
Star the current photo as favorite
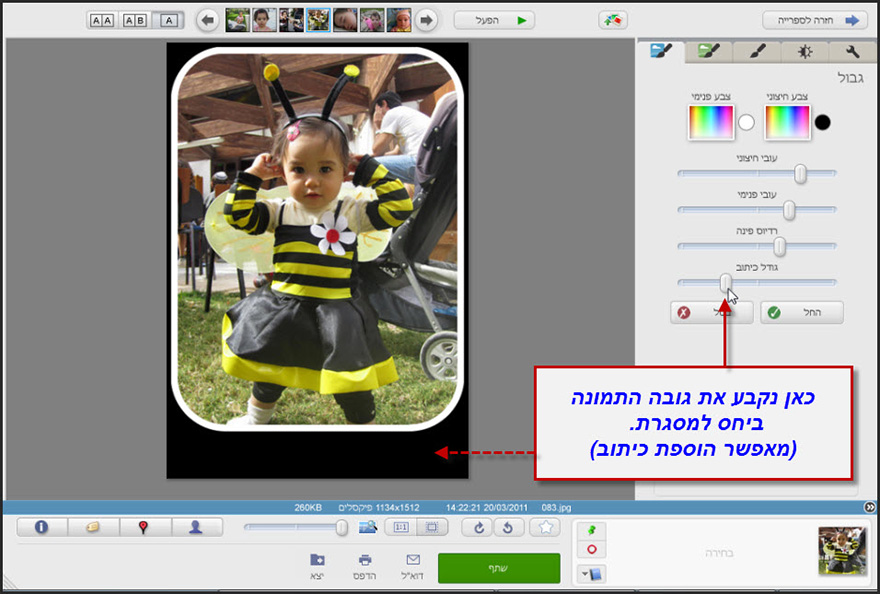tap(546, 528)
